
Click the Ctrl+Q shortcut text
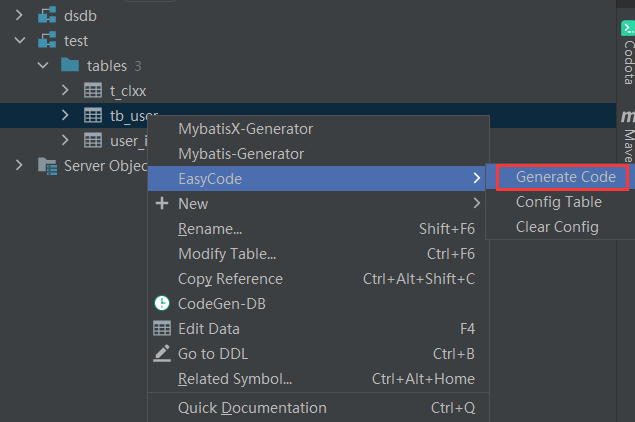coord(453,408)
